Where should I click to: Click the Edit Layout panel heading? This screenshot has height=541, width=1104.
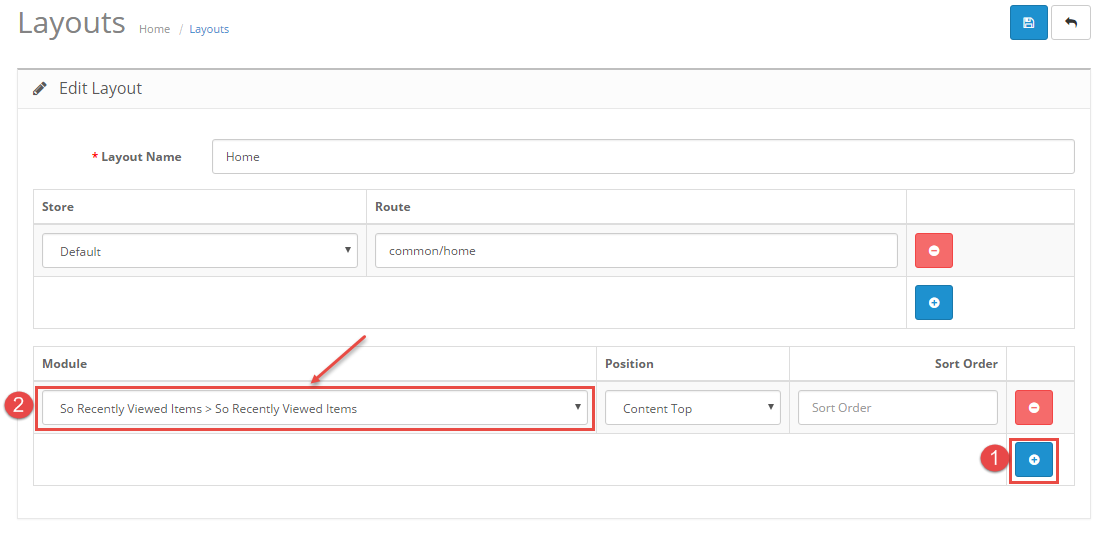point(100,89)
